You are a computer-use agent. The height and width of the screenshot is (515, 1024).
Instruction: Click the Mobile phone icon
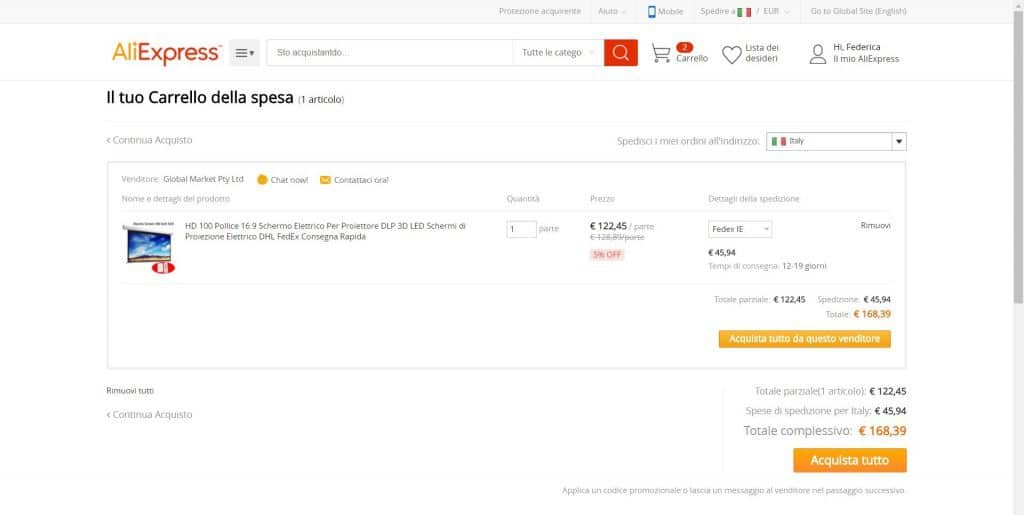[651, 11]
